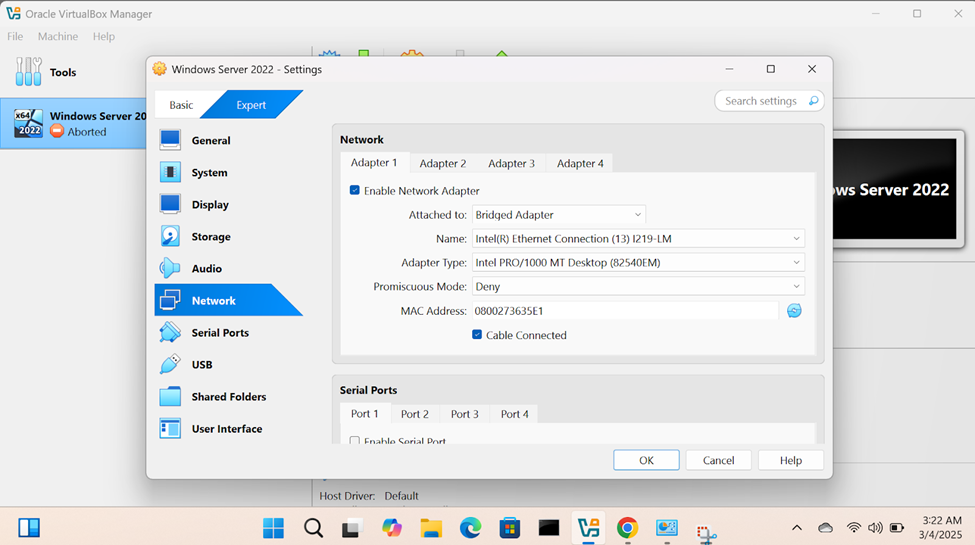Screen dimensions: 975x545
Task: Click the Cancel button
Action: tap(718, 460)
